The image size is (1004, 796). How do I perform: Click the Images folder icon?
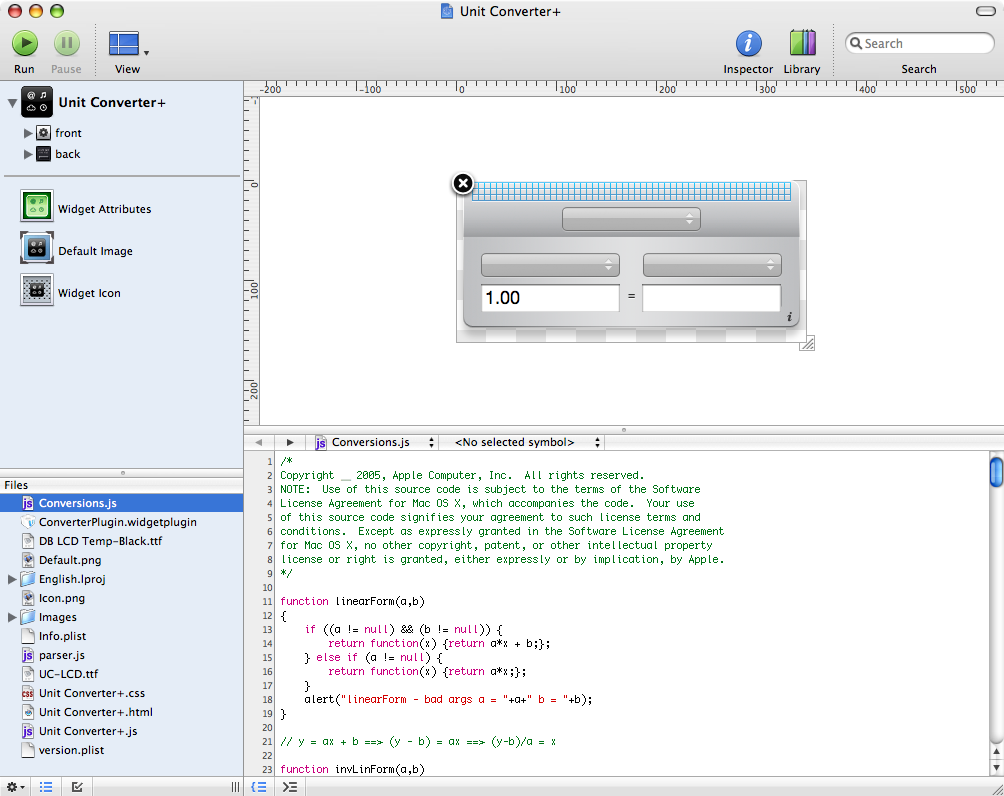click(28, 617)
